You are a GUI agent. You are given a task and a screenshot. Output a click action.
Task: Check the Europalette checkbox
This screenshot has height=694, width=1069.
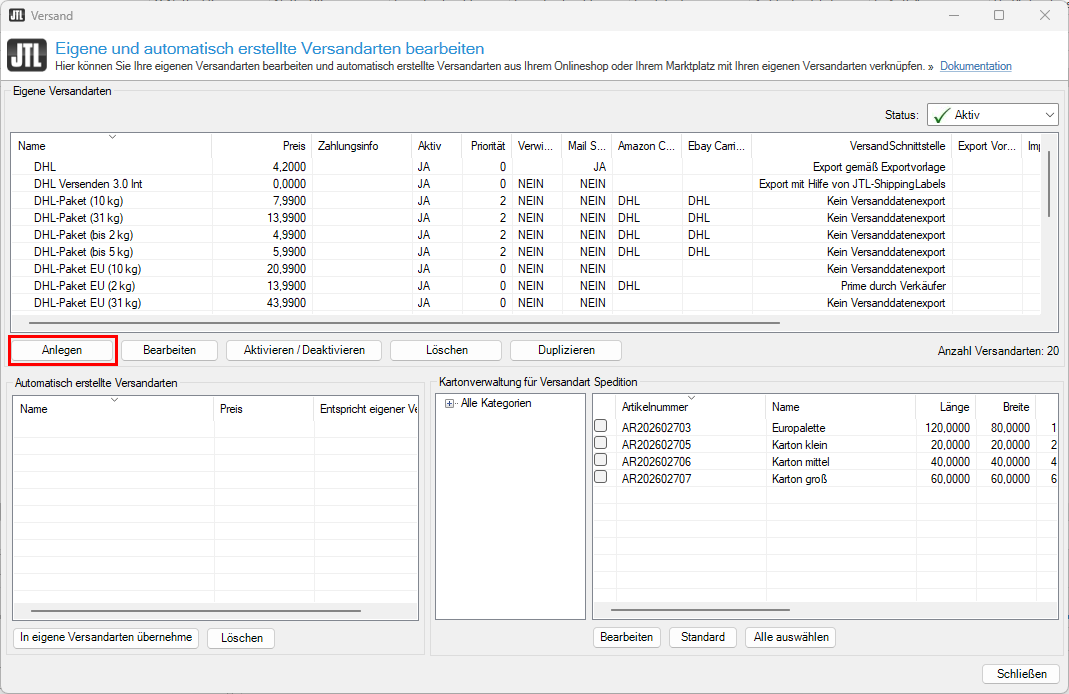click(601, 427)
